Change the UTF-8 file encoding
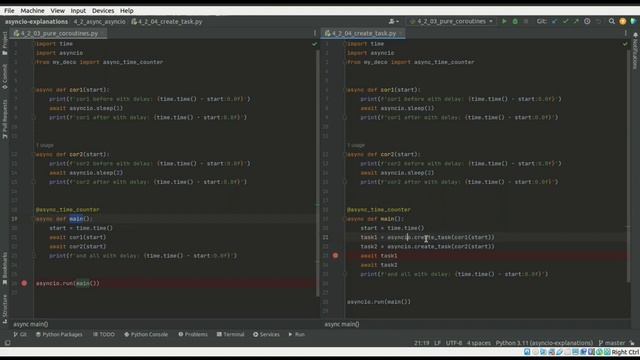The height and width of the screenshot is (360, 640). (x=454, y=343)
